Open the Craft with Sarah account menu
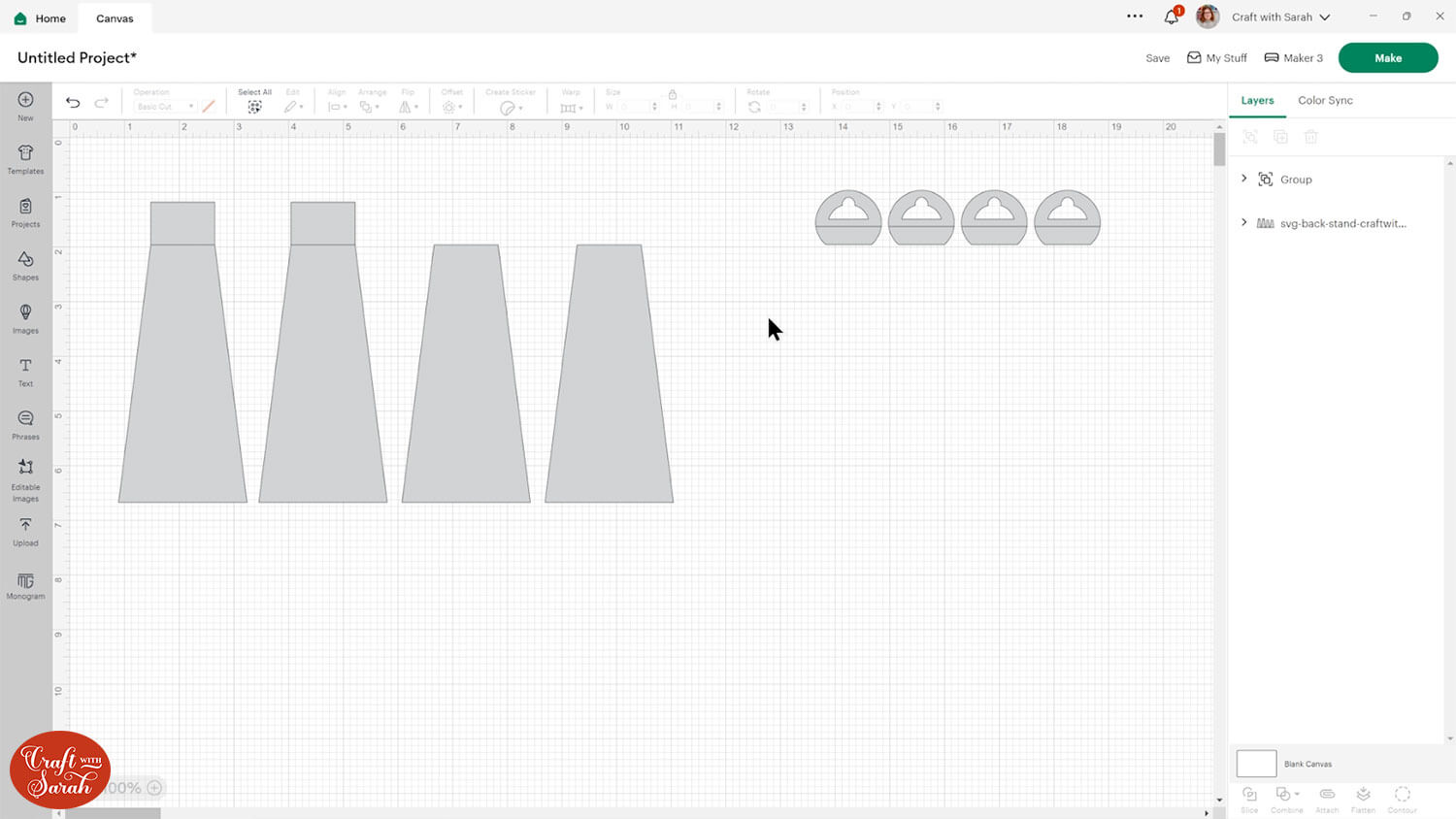The image size is (1456, 819). pyautogui.click(x=1280, y=17)
